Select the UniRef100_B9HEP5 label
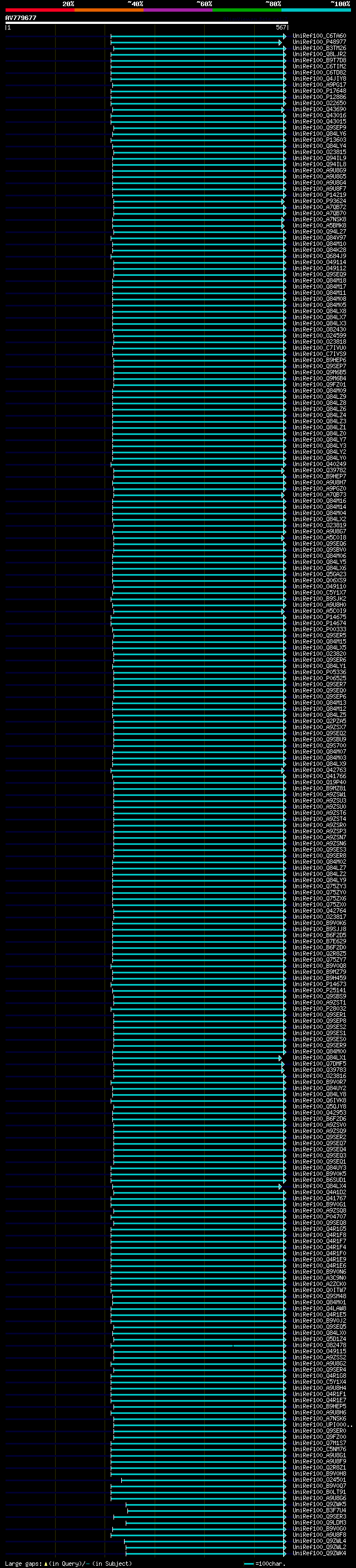This screenshot has height=1568, width=356. click(x=319, y=1406)
